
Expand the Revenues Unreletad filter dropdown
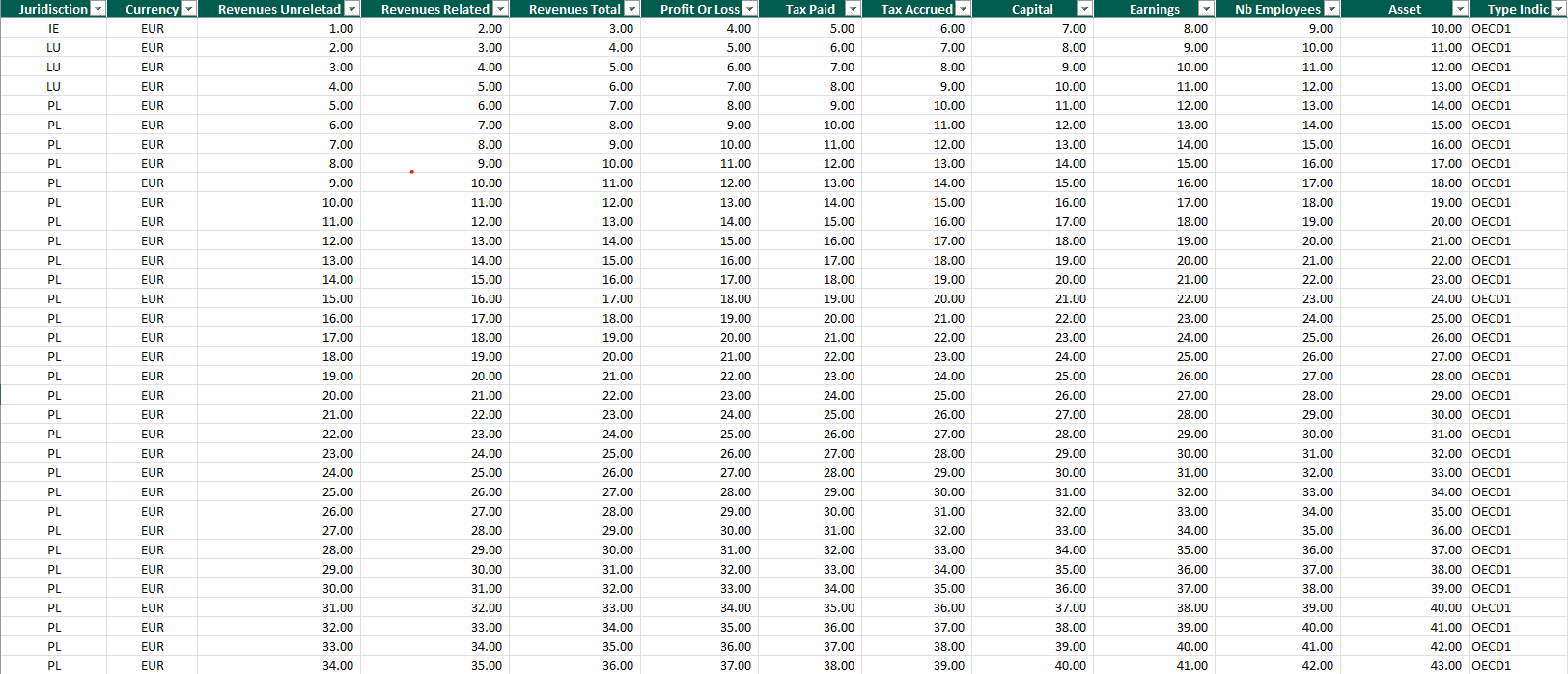(x=351, y=9)
